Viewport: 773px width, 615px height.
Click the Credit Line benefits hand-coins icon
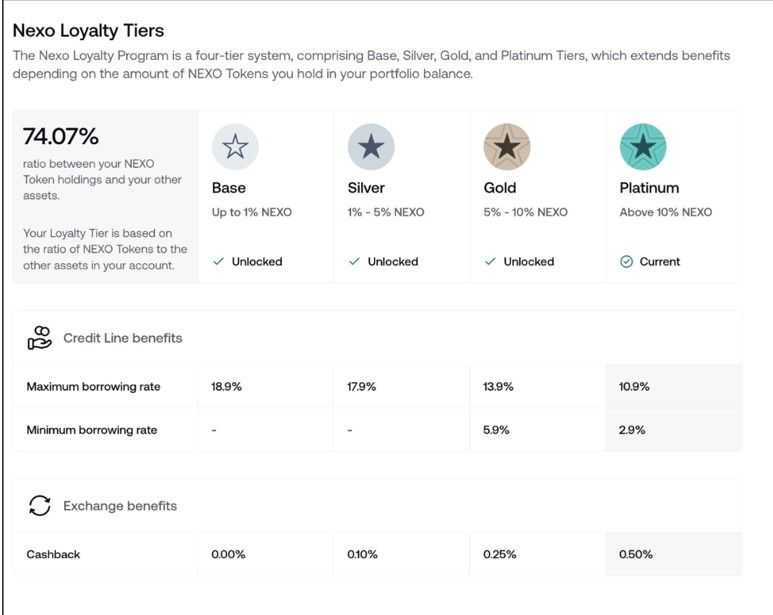[x=40, y=338]
